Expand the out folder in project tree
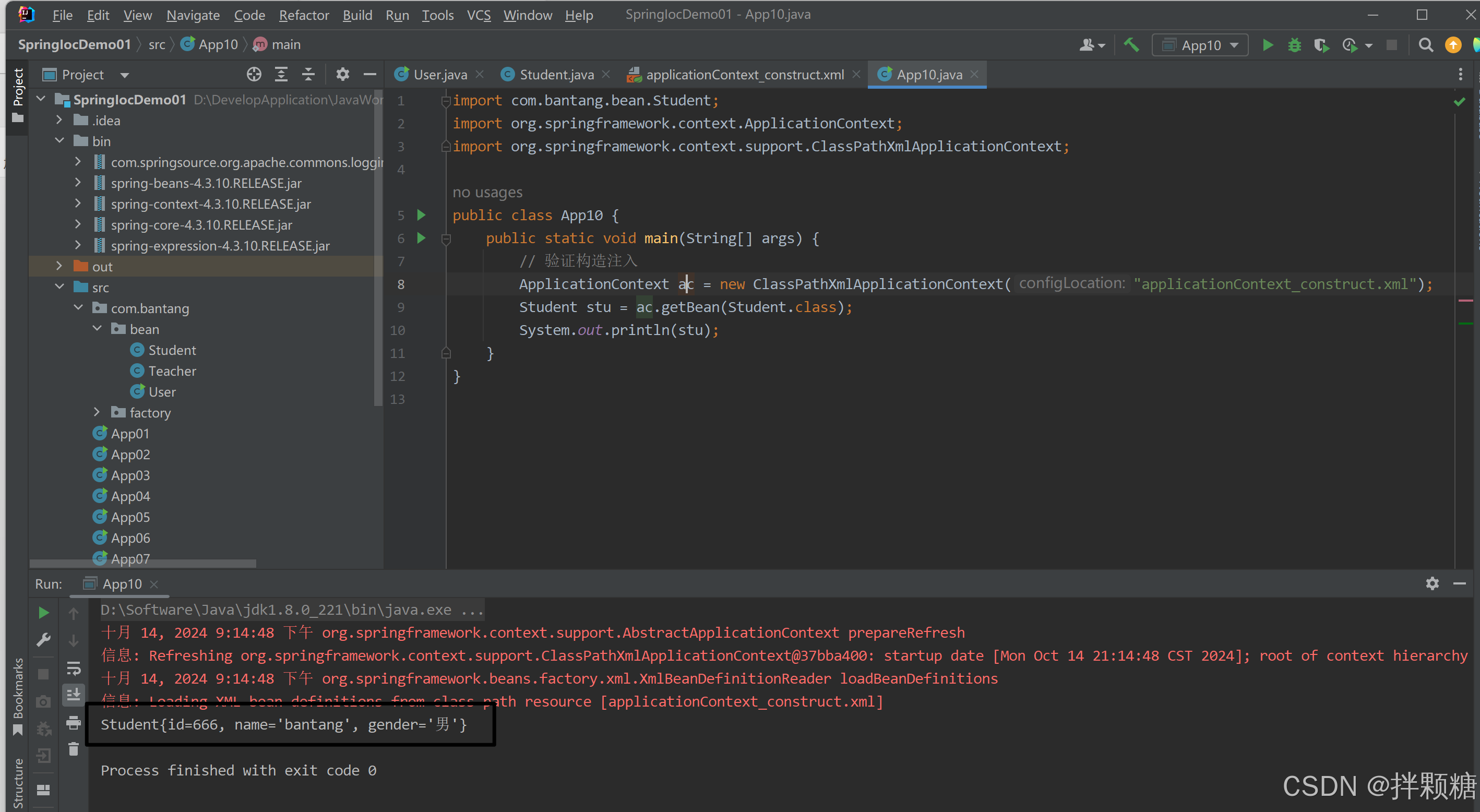Viewport: 1480px width, 812px height. (x=58, y=266)
